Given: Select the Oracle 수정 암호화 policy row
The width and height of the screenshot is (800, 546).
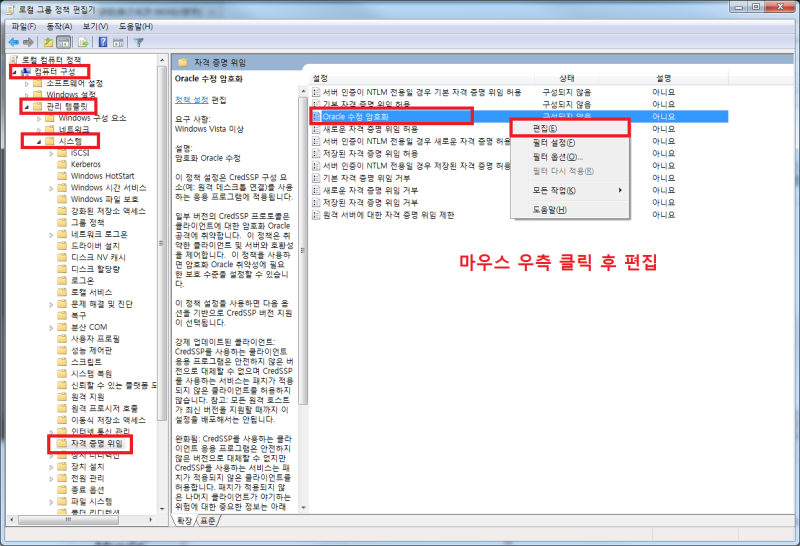Looking at the screenshot, I should 519,117.
